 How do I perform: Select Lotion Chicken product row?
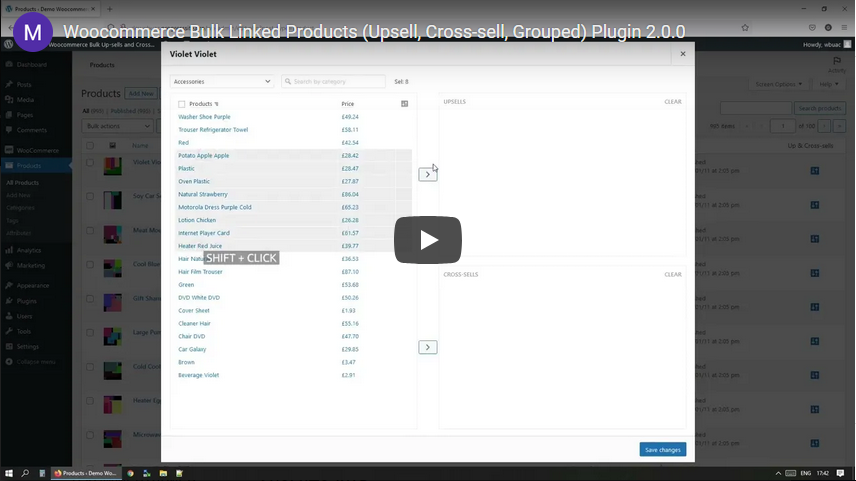click(294, 220)
